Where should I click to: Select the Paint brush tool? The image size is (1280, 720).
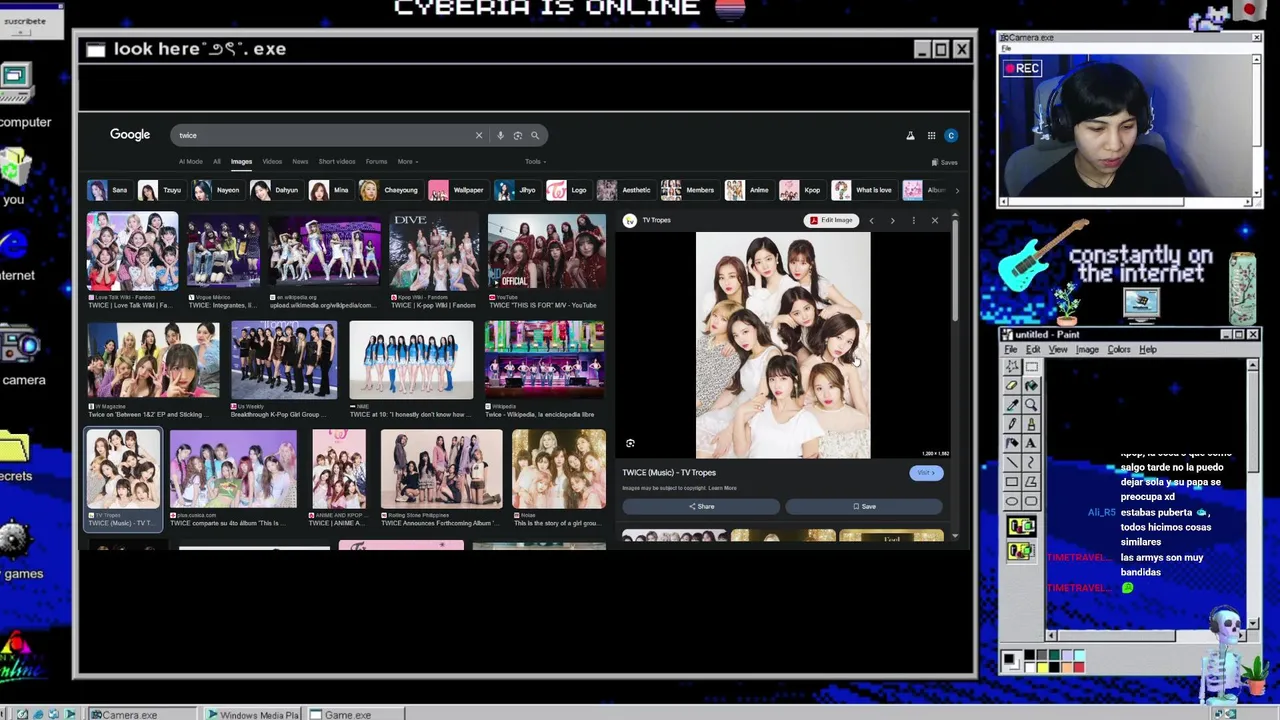tap(1031, 424)
